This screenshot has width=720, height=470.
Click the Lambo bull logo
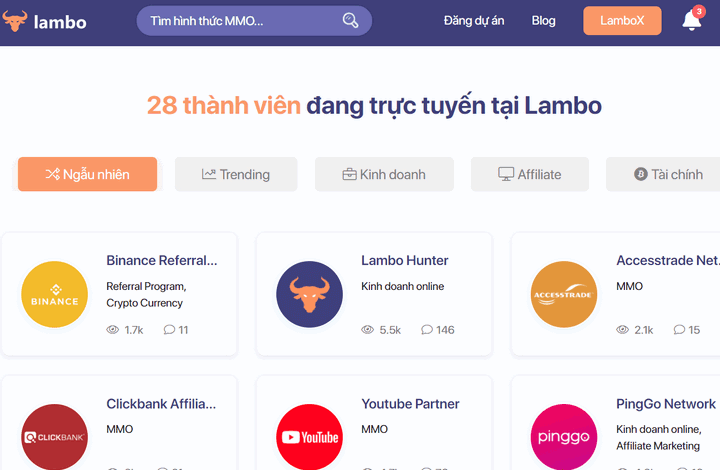click(15, 21)
